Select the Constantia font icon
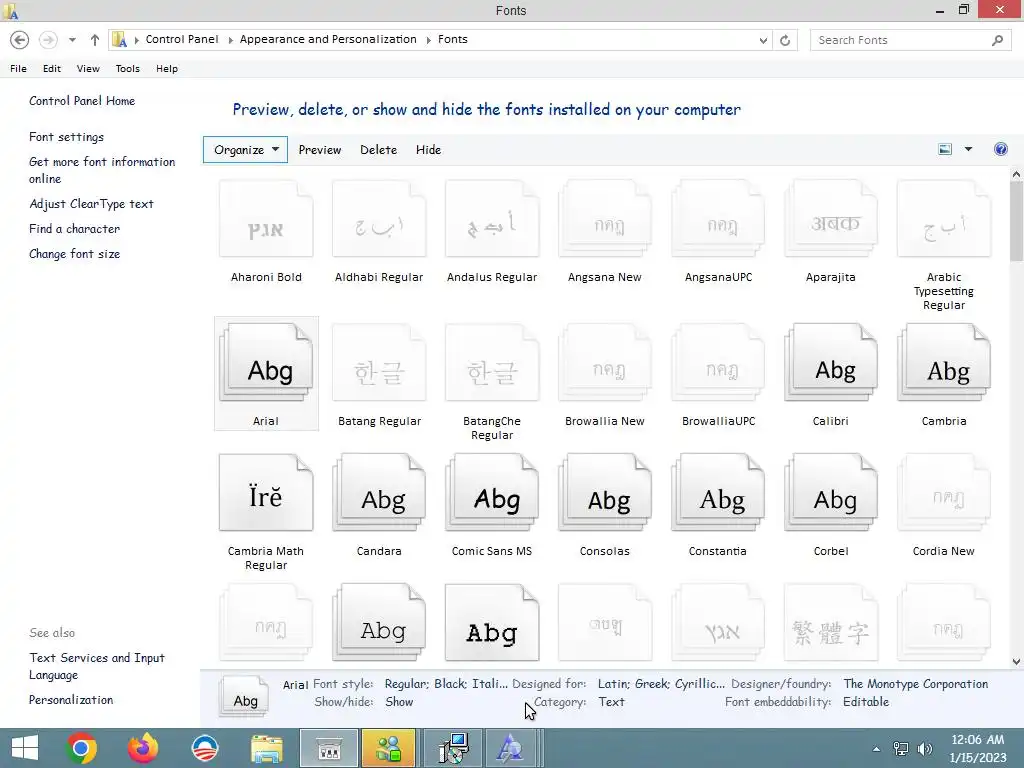The image size is (1024, 768). [718, 492]
